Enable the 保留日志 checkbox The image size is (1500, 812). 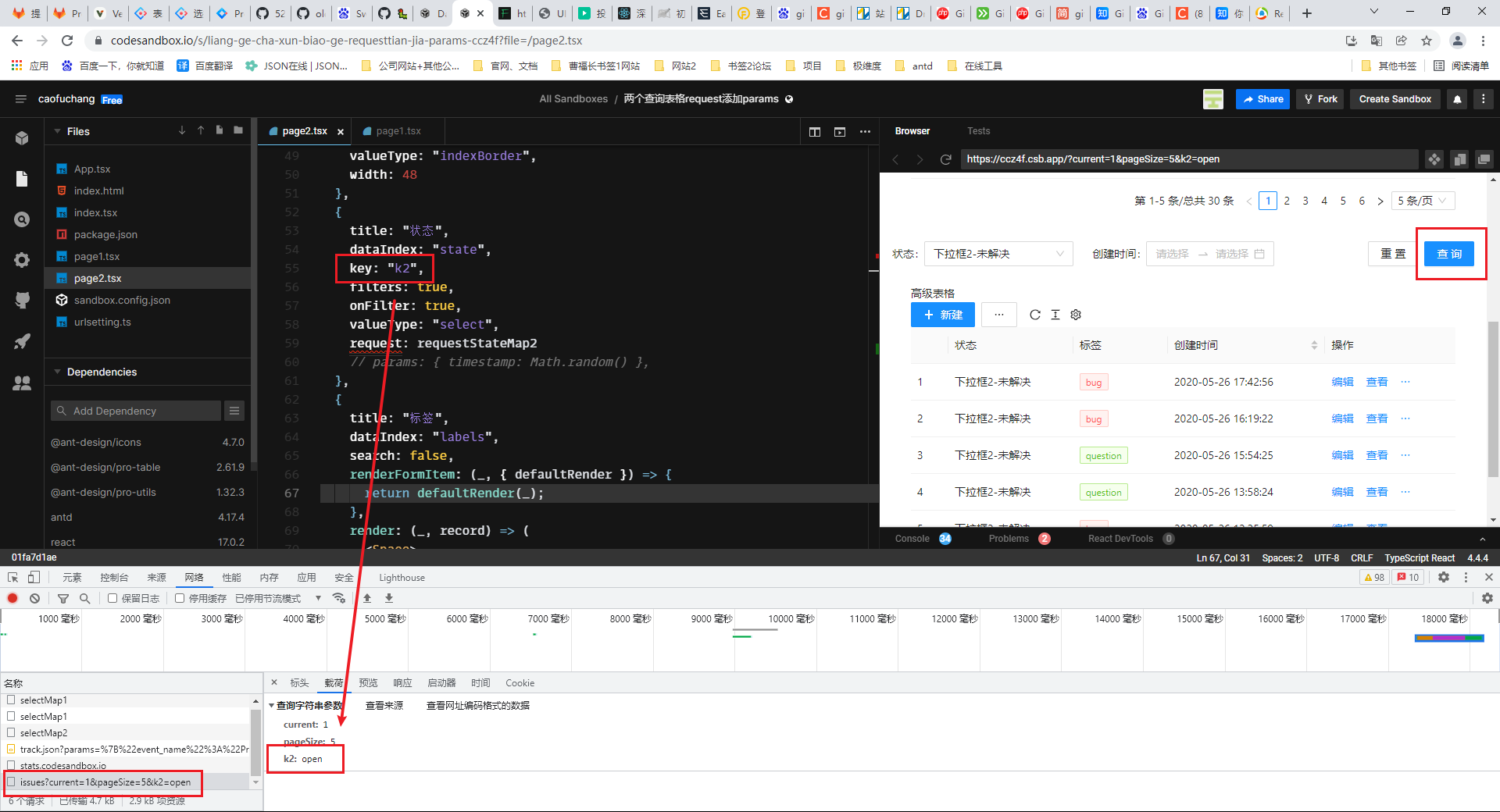(x=112, y=598)
